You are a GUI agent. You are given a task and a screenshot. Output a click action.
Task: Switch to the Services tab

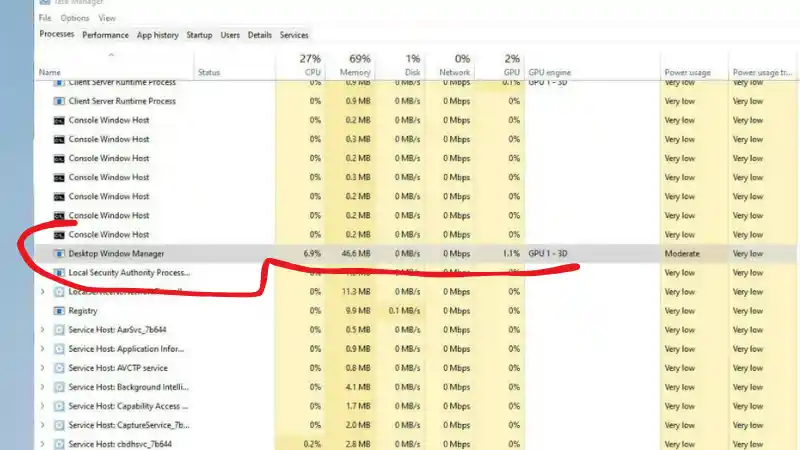tap(294, 35)
